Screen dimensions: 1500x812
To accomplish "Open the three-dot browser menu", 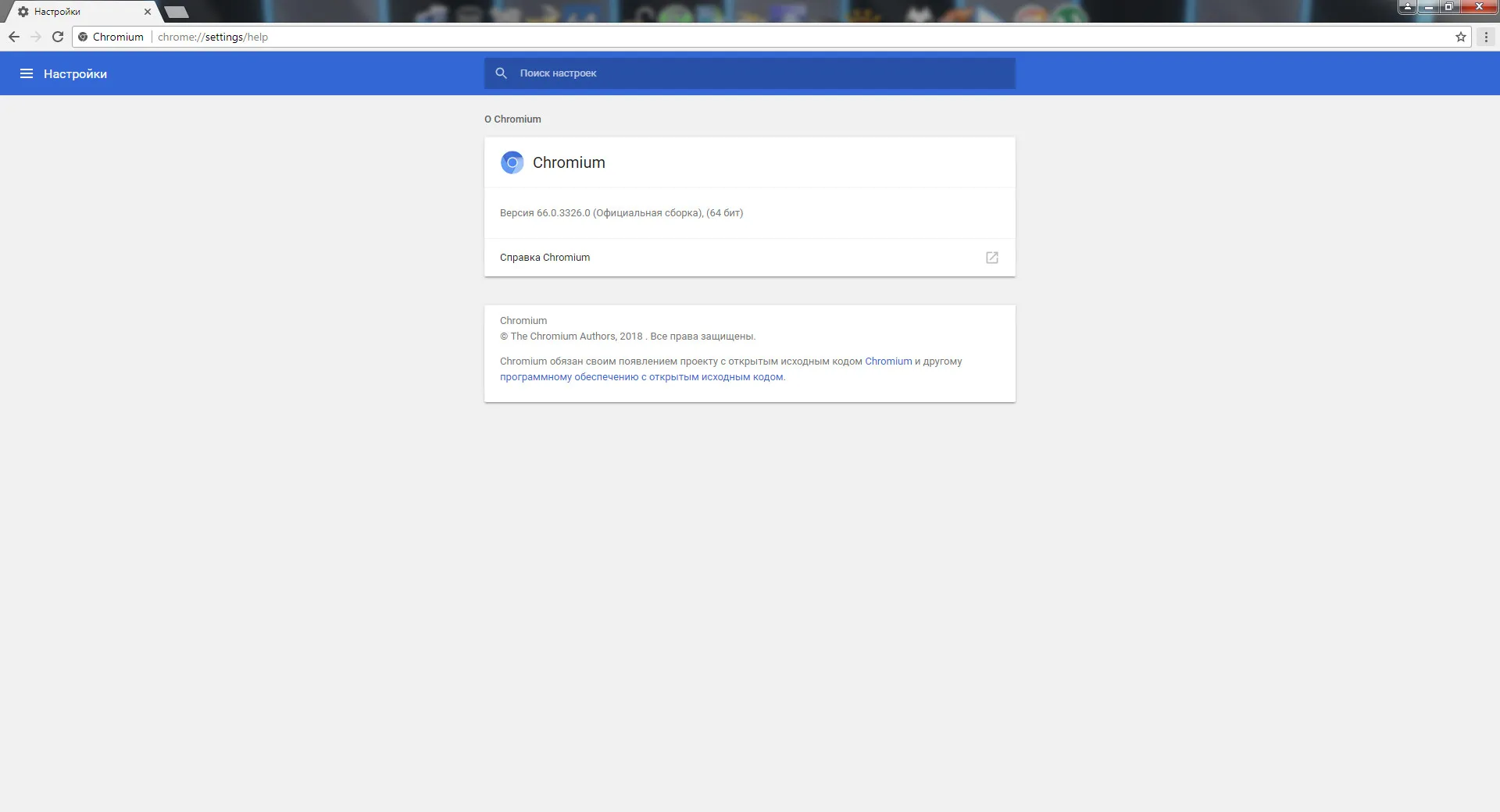I will [x=1486, y=37].
